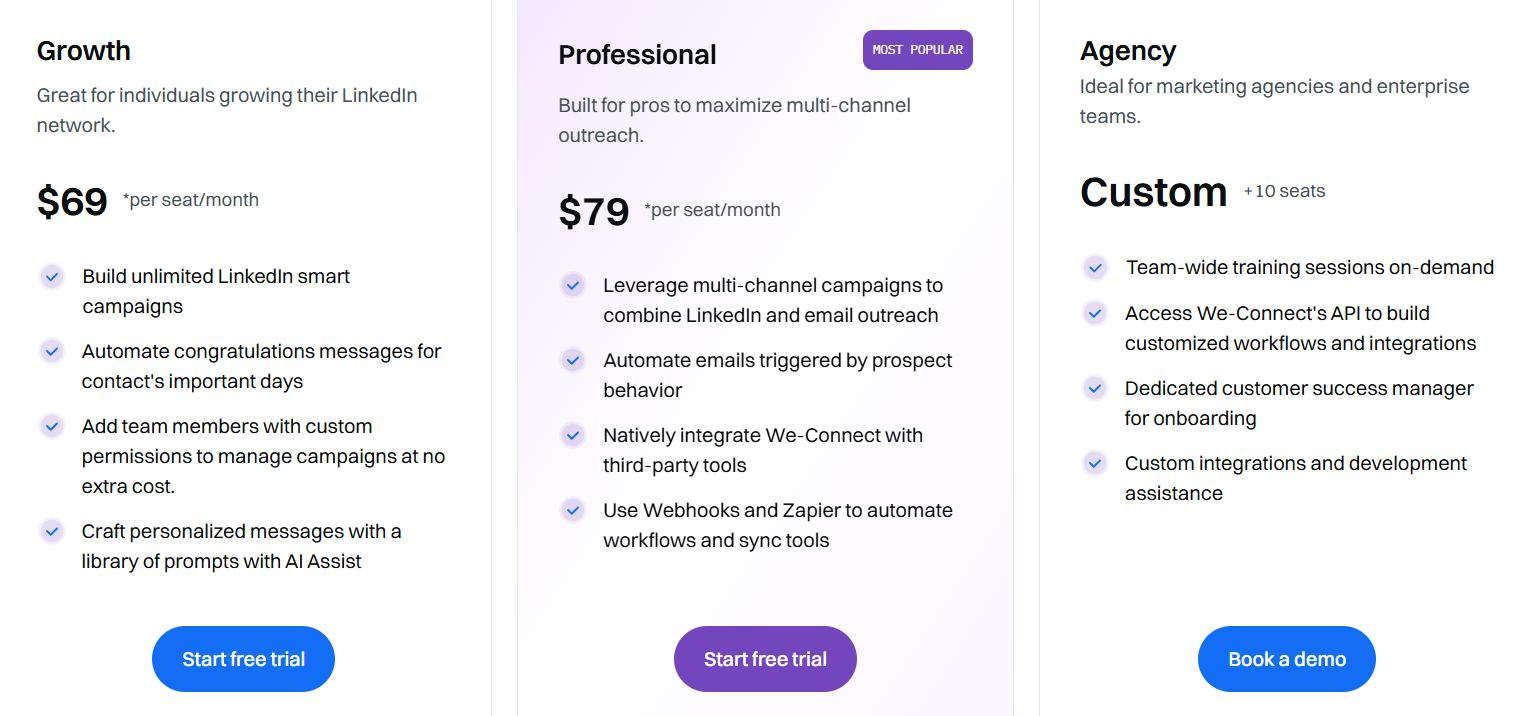Select the Professional plan heading
The image size is (1523, 716).
point(637,55)
